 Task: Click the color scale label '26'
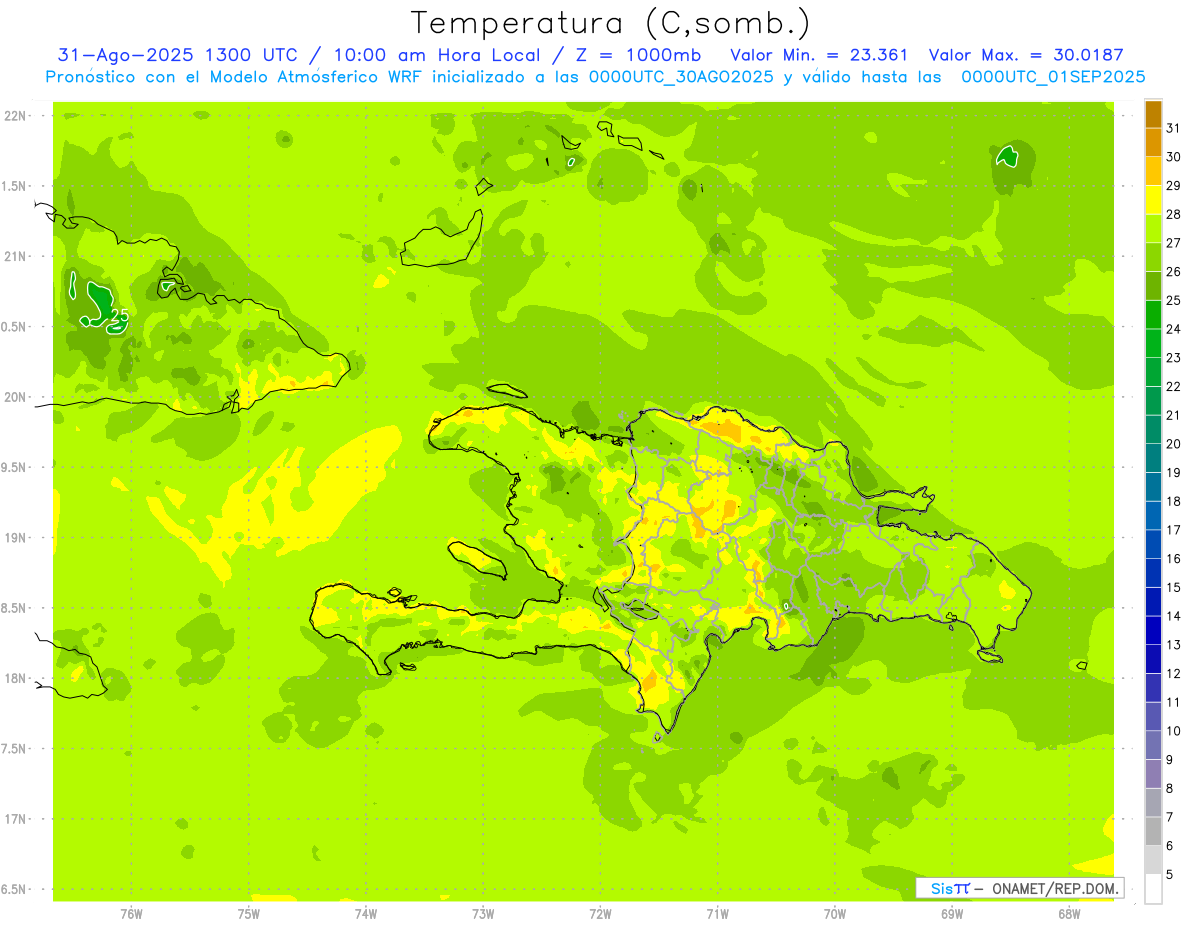pyautogui.click(x=1174, y=271)
